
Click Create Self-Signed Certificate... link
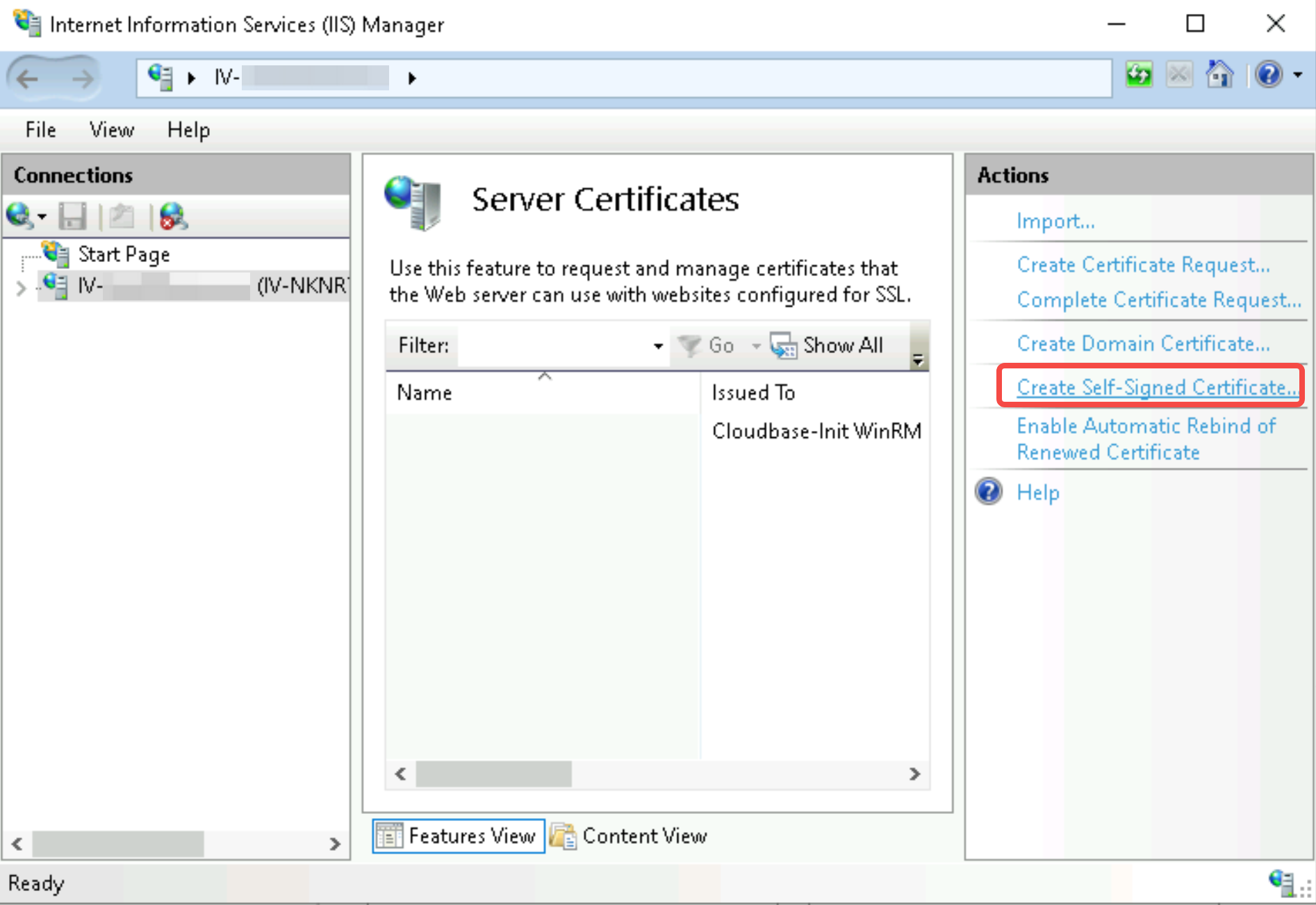1157,387
